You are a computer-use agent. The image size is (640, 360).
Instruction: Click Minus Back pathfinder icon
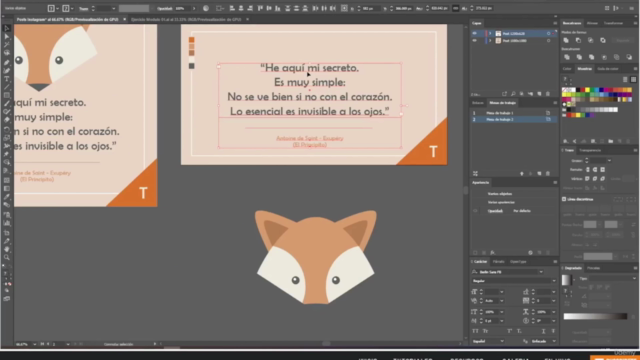tap(629, 57)
